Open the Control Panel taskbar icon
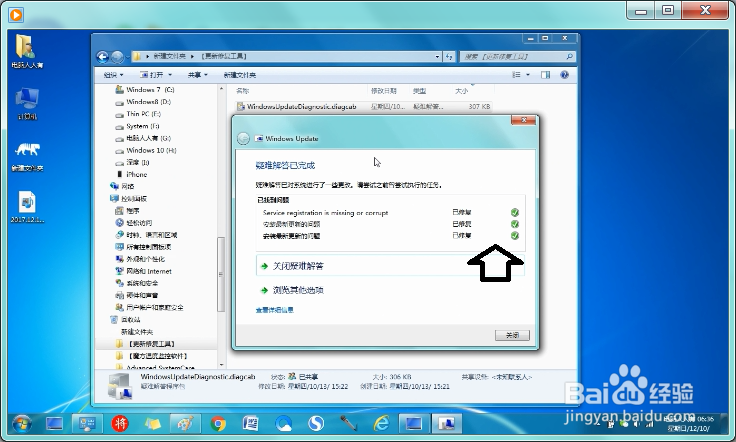736x442 pixels. pos(87,424)
